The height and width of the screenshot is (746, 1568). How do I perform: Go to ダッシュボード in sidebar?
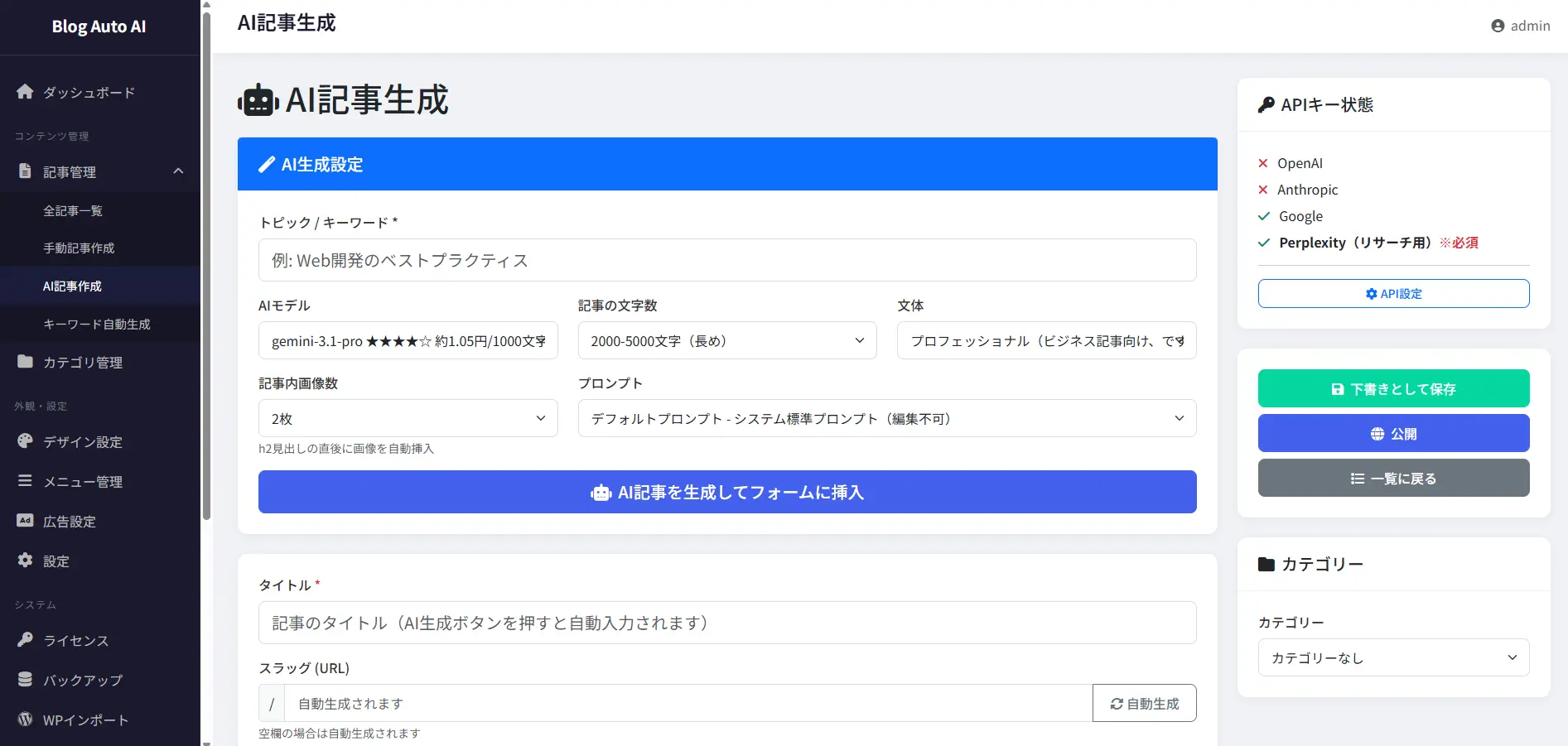click(x=89, y=93)
